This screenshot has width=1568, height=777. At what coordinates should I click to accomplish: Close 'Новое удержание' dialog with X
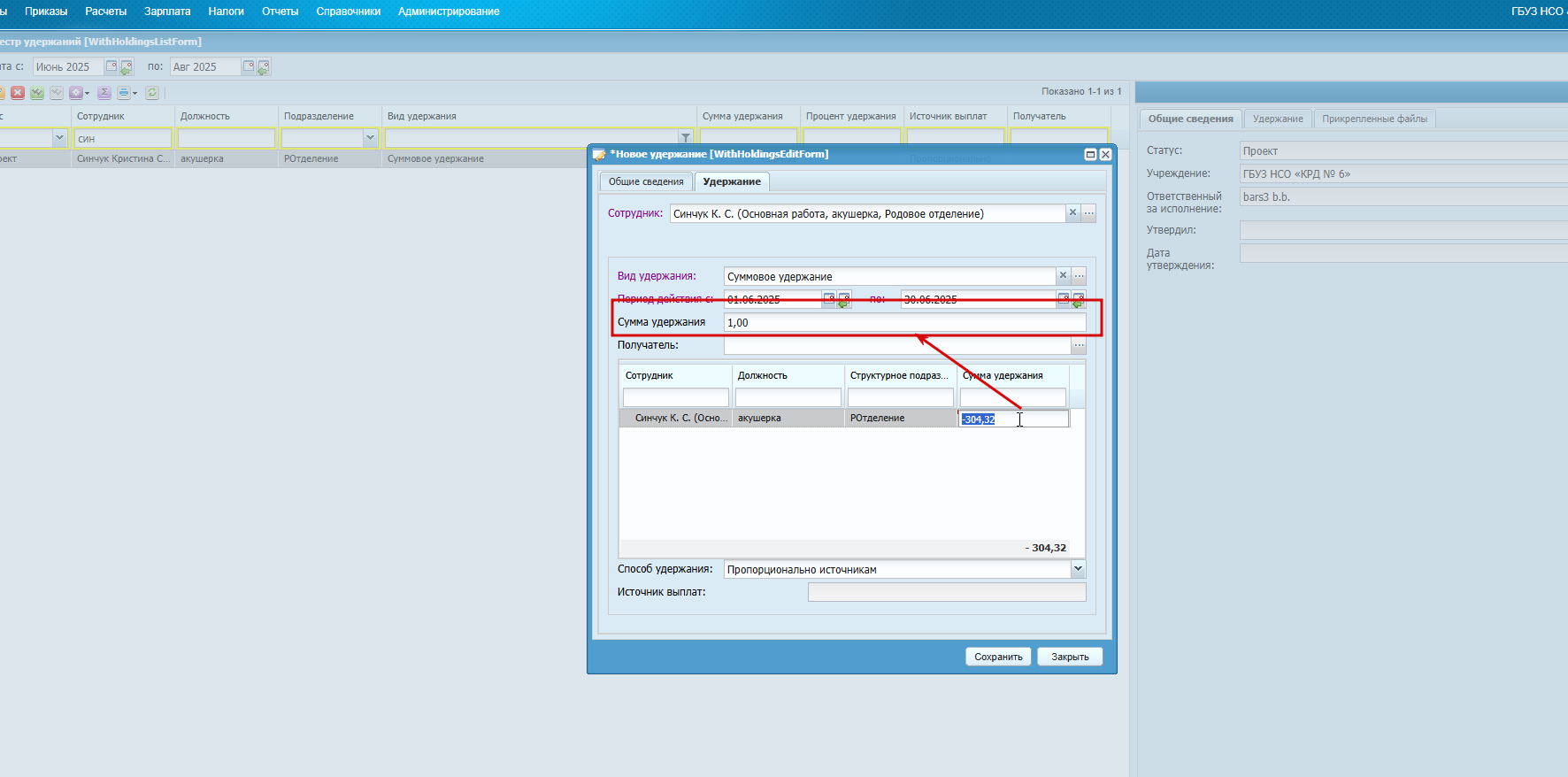pos(1105,154)
